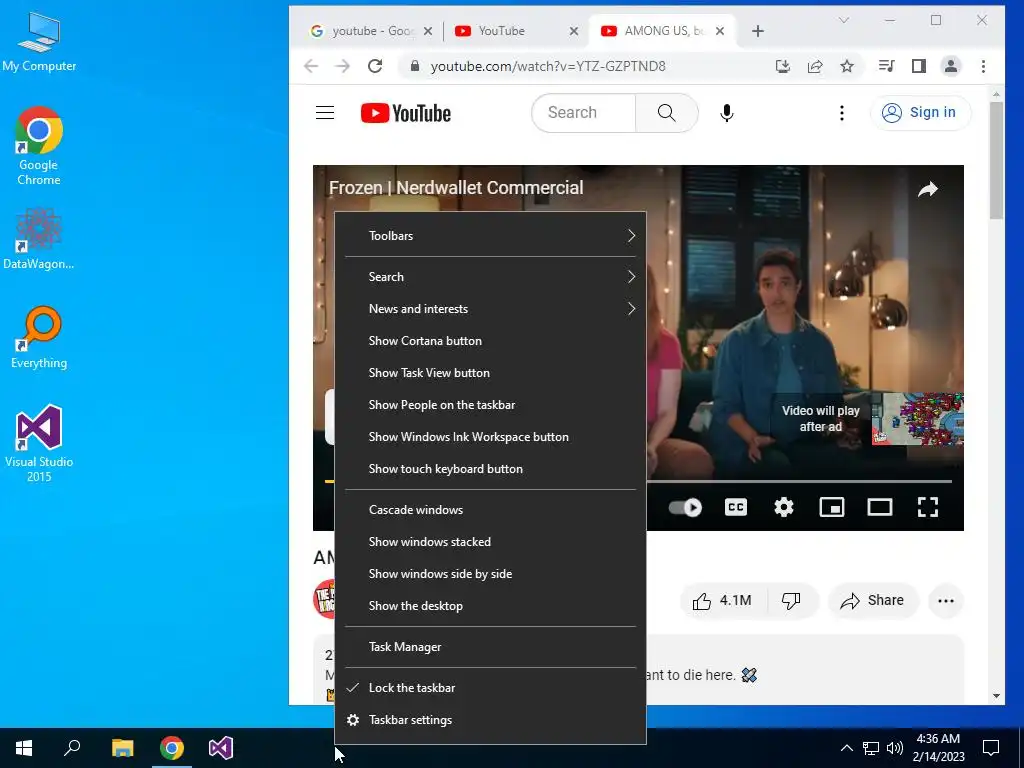
Task: Choose Show windows stacked
Action: 490,542
